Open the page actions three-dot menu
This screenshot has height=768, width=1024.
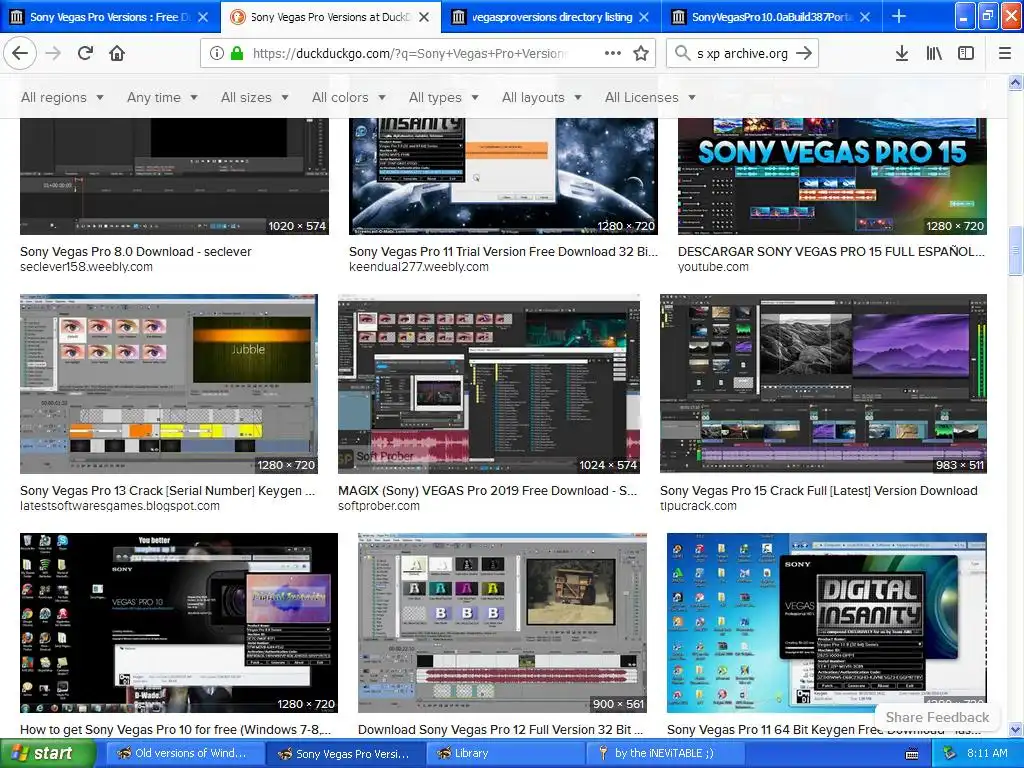pyautogui.click(x=613, y=54)
